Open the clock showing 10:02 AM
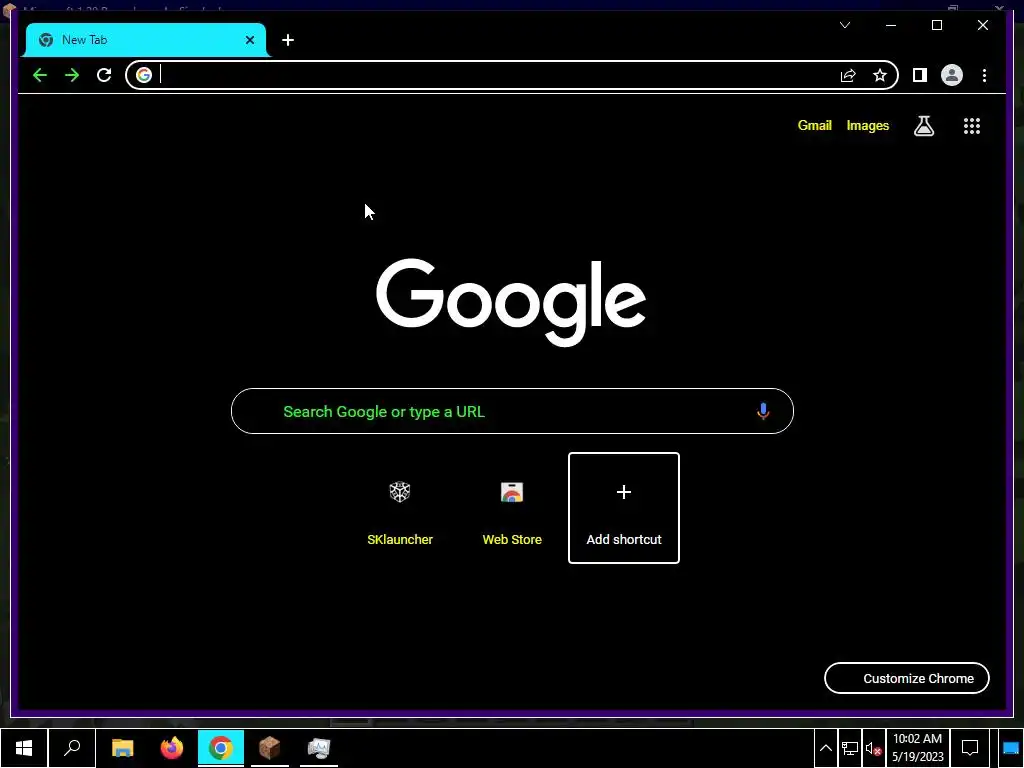This screenshot has height=768, width=1024. [918, 748]
